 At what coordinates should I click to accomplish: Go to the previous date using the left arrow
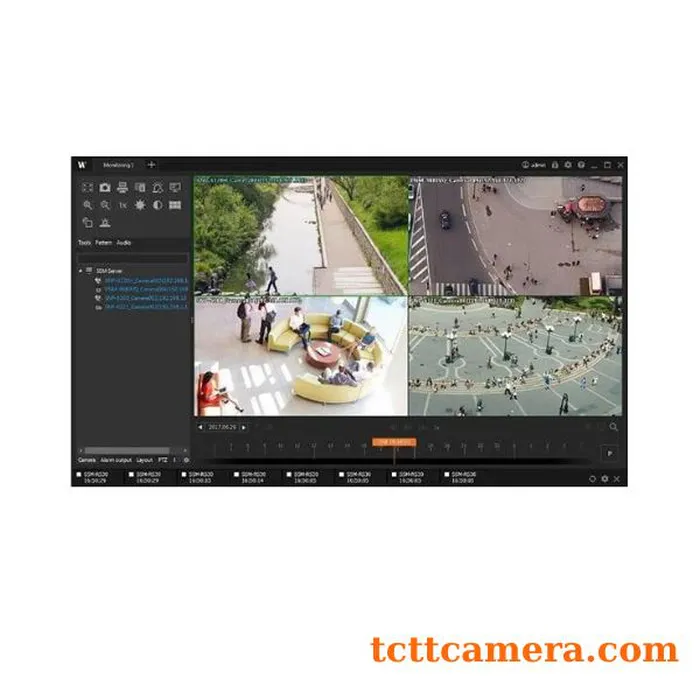[x=199, y=427]
